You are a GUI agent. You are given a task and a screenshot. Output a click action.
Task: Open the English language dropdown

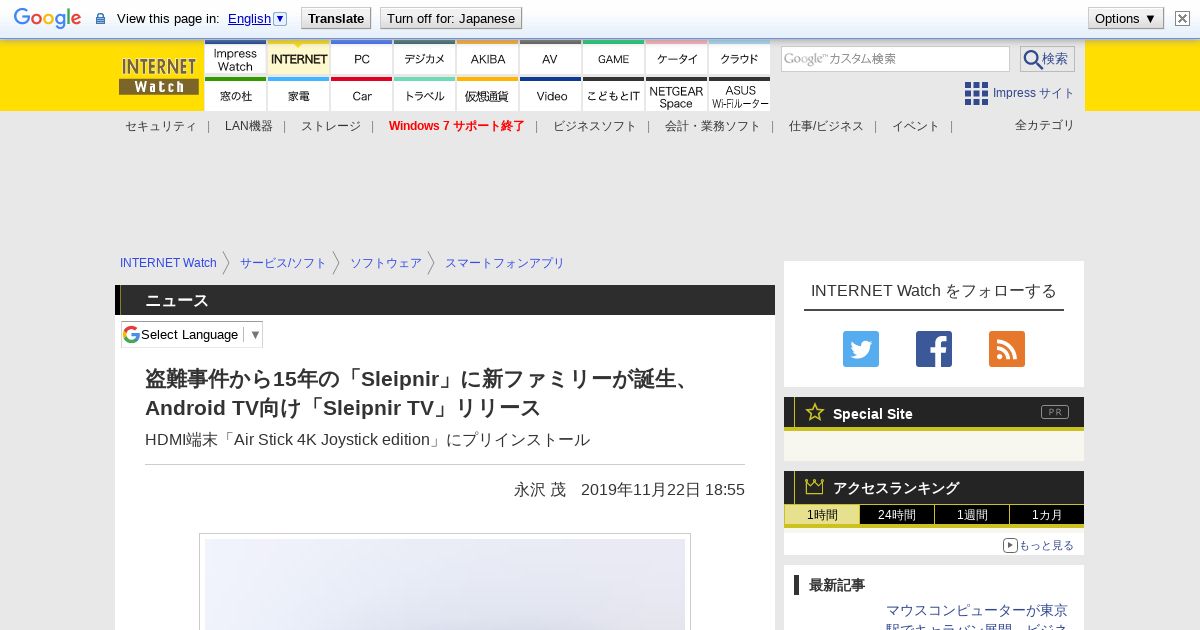click(257, 18)
